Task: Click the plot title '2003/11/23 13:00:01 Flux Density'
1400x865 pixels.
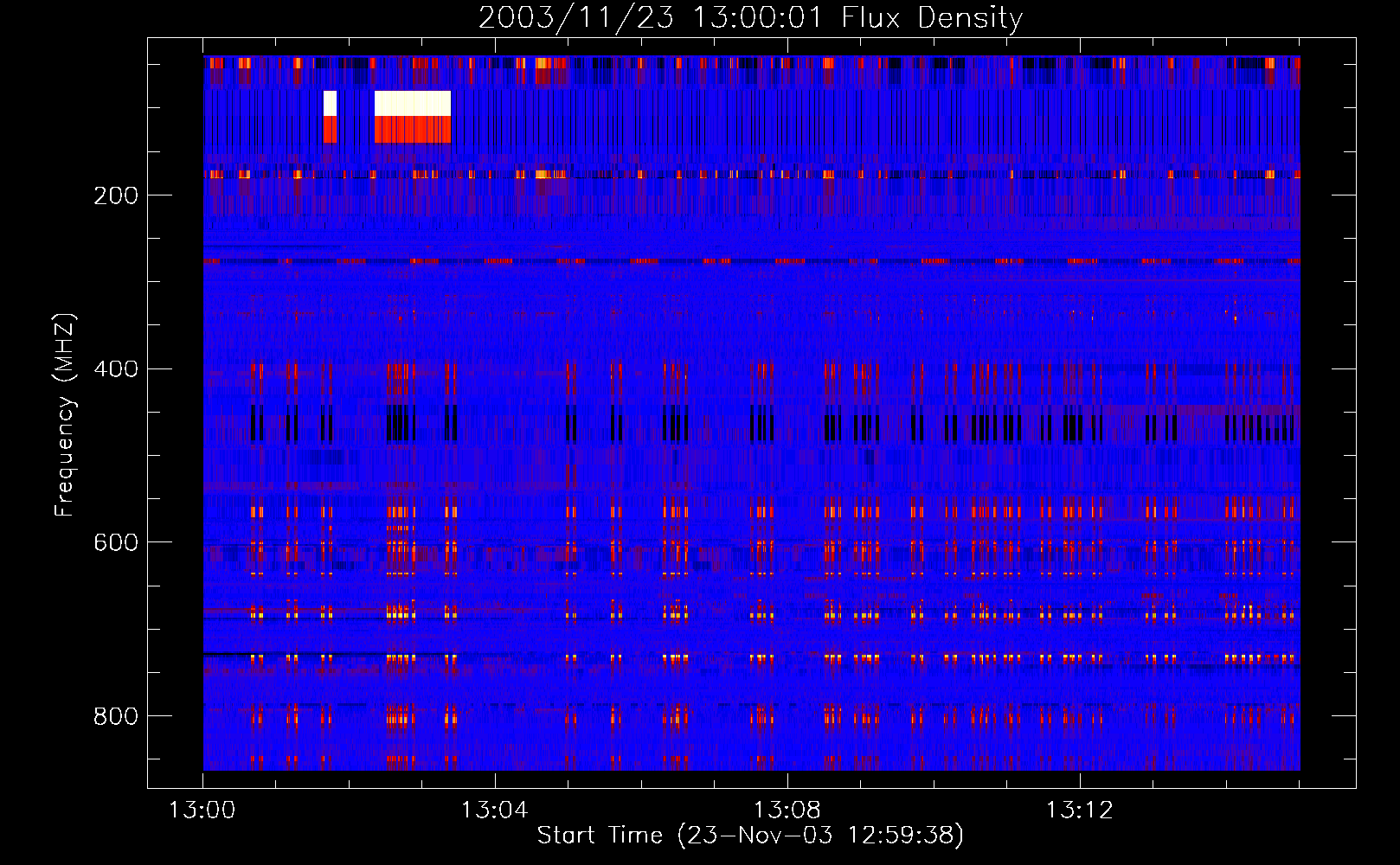Action: click(750, 17)
